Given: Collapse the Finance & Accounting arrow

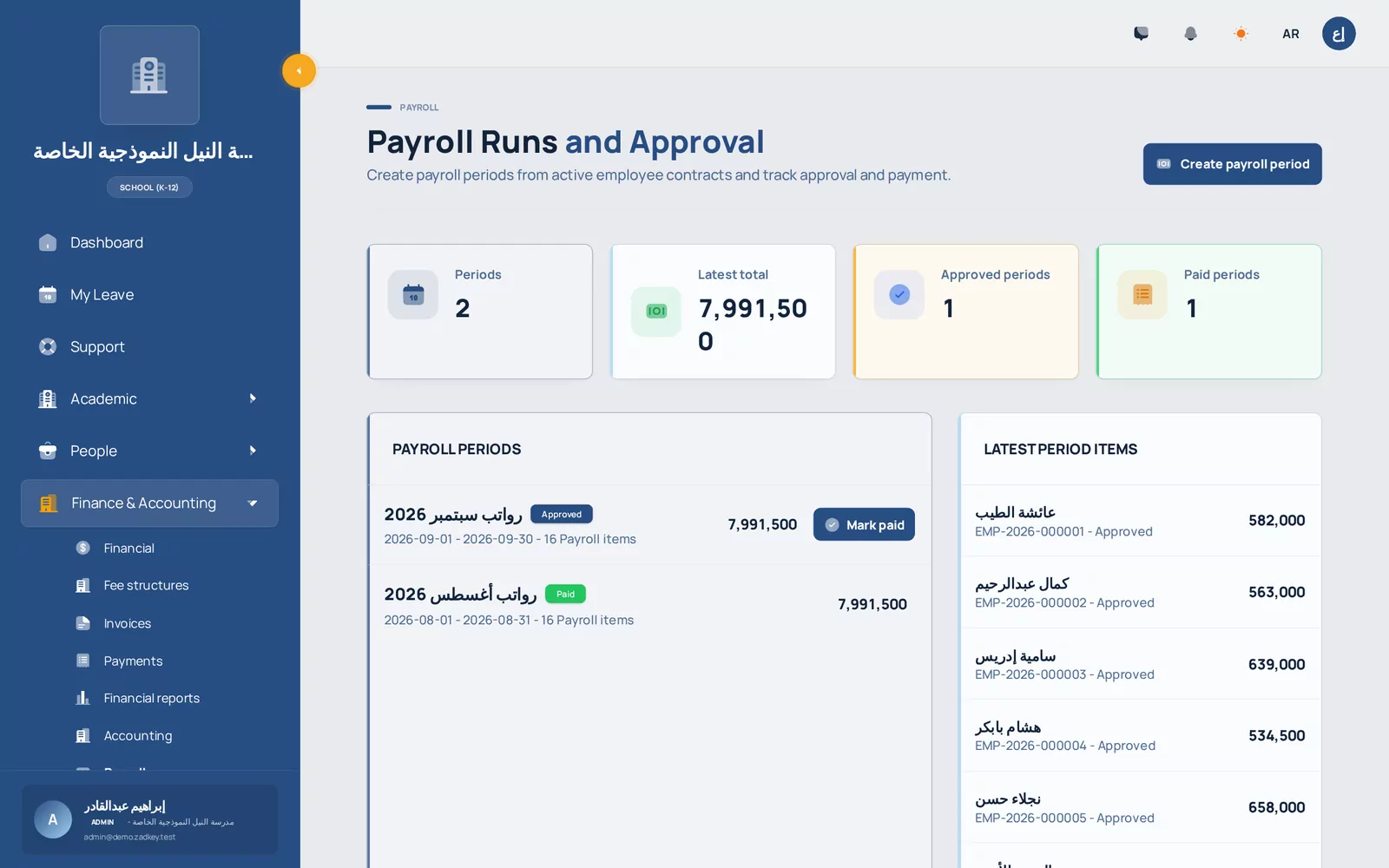Looking at the screenshot, I should pyautogui.click(x=253, y=503).
